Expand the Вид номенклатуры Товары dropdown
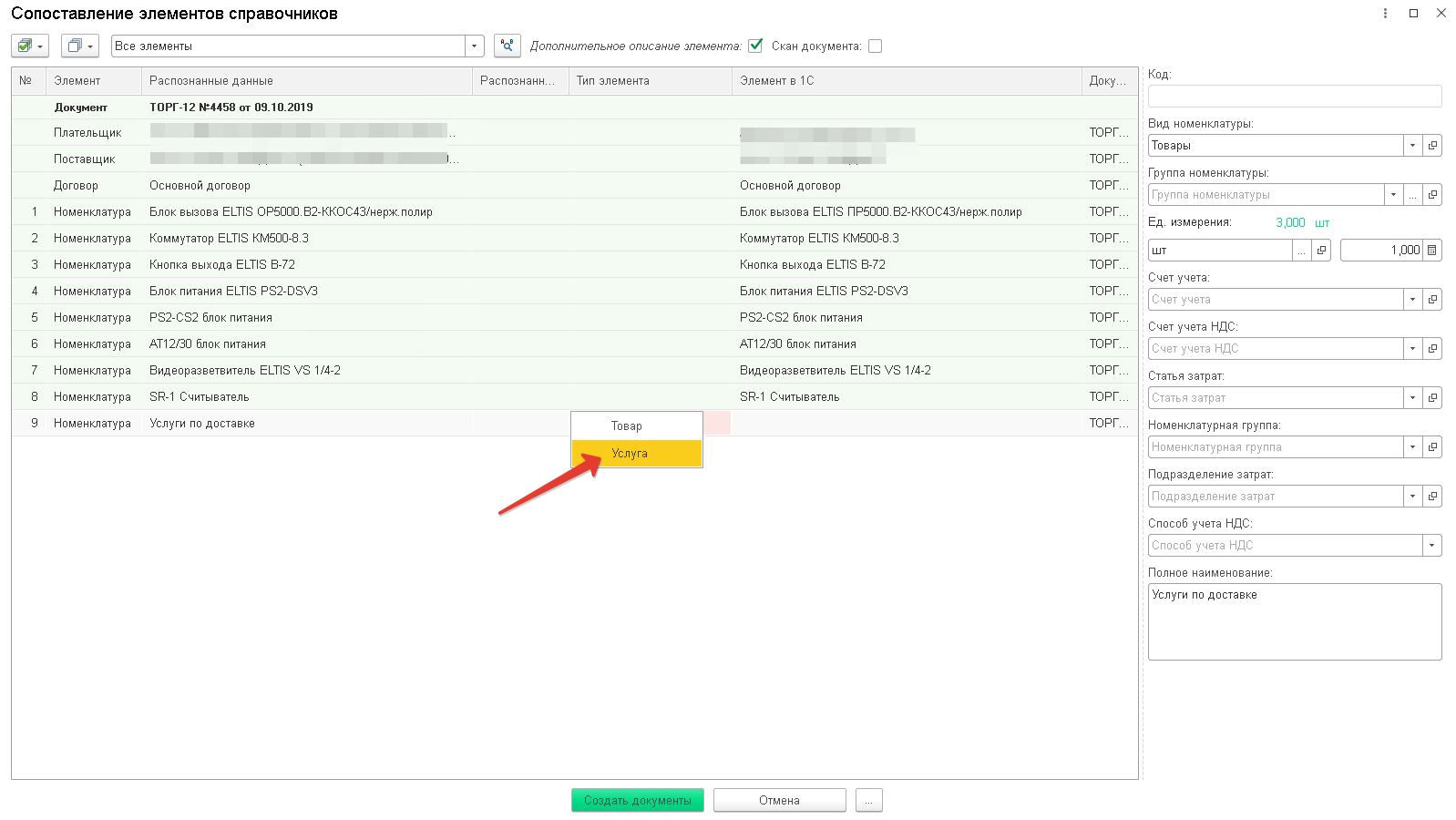This screenshot has height=820, width=1456. point(1412,146)
